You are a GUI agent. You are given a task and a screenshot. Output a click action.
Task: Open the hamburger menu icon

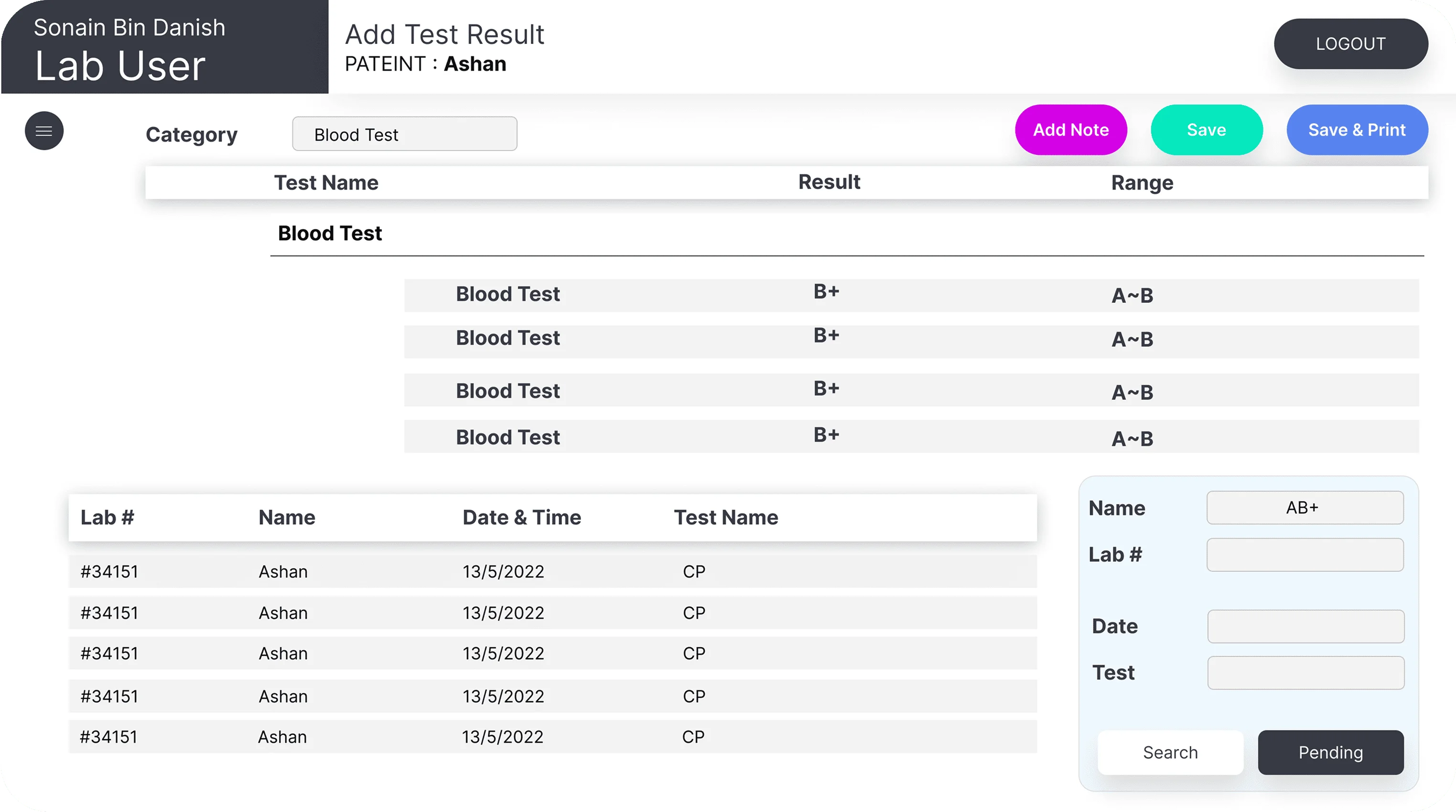(44, 131)
